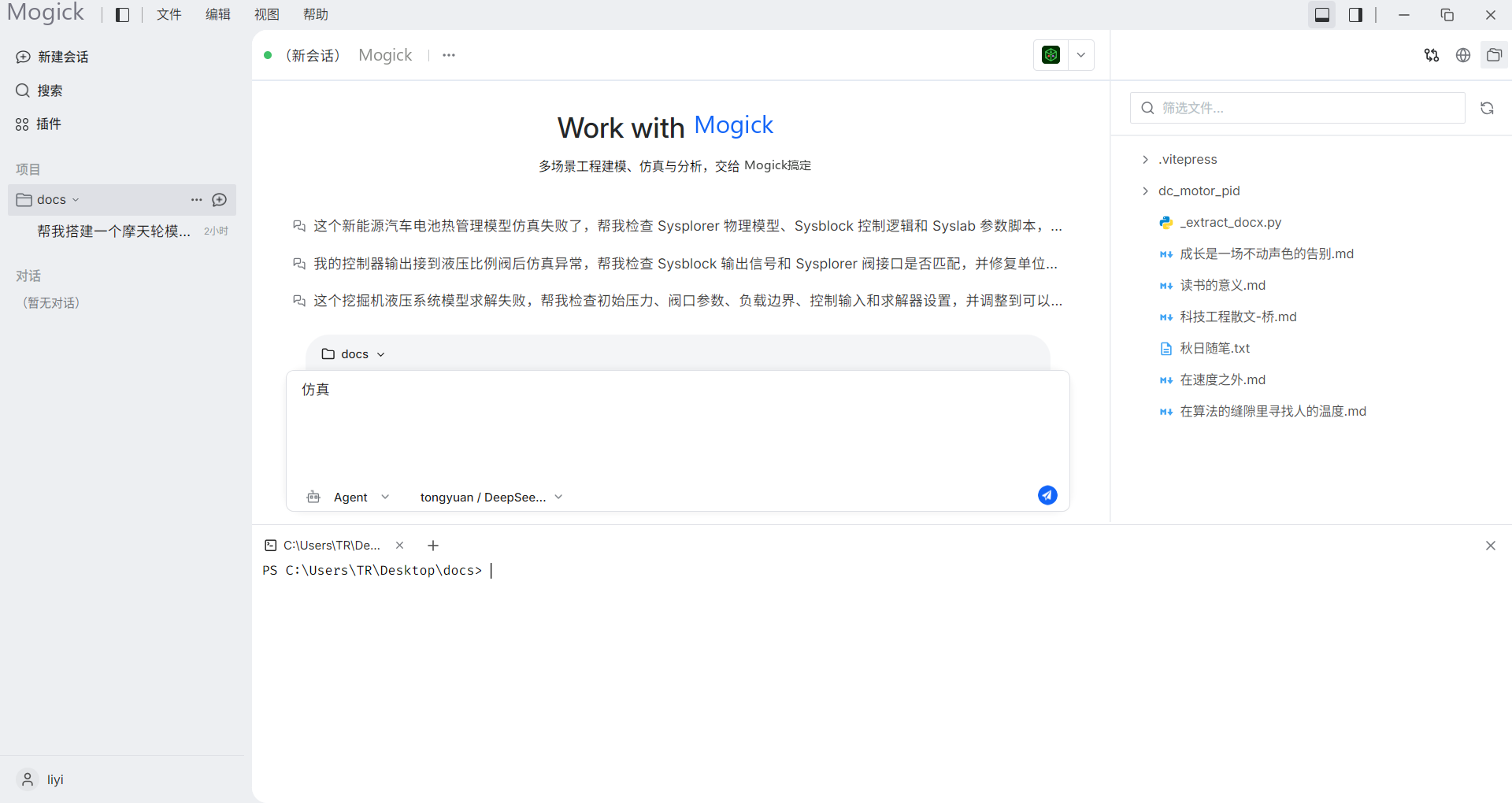Refresh the file list

[x=1487, y=109]
